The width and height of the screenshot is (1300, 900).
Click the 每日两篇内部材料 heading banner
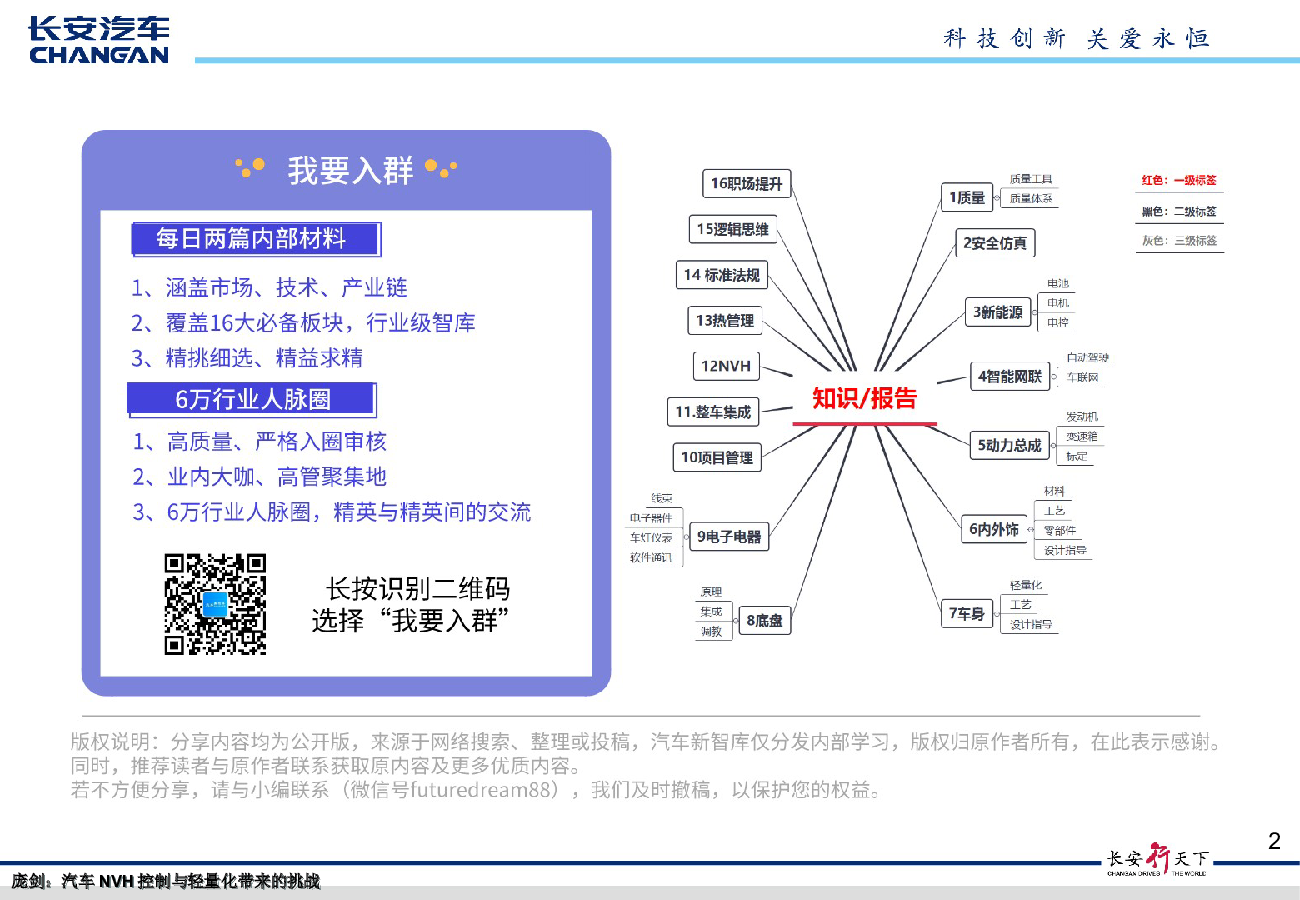(x=254, y=239)
